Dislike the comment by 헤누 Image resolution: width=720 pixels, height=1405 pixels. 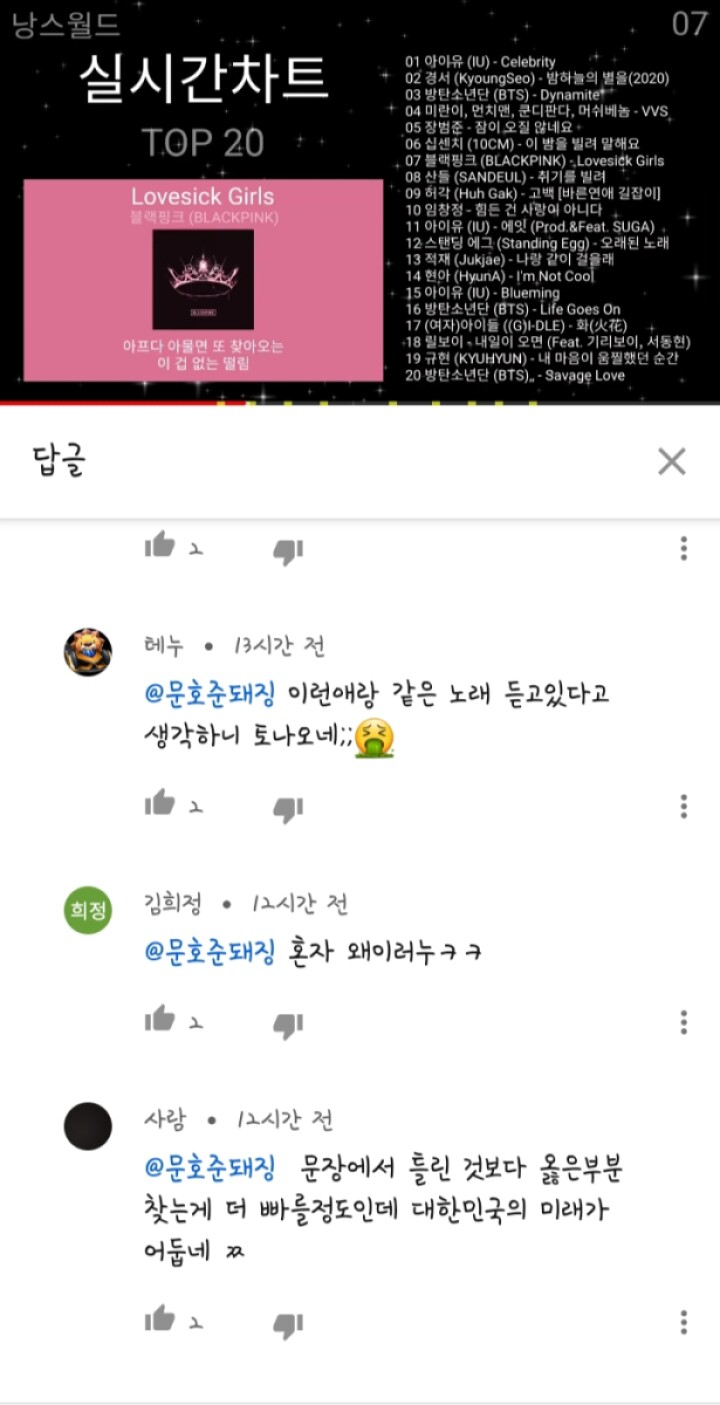pos(288,809)
